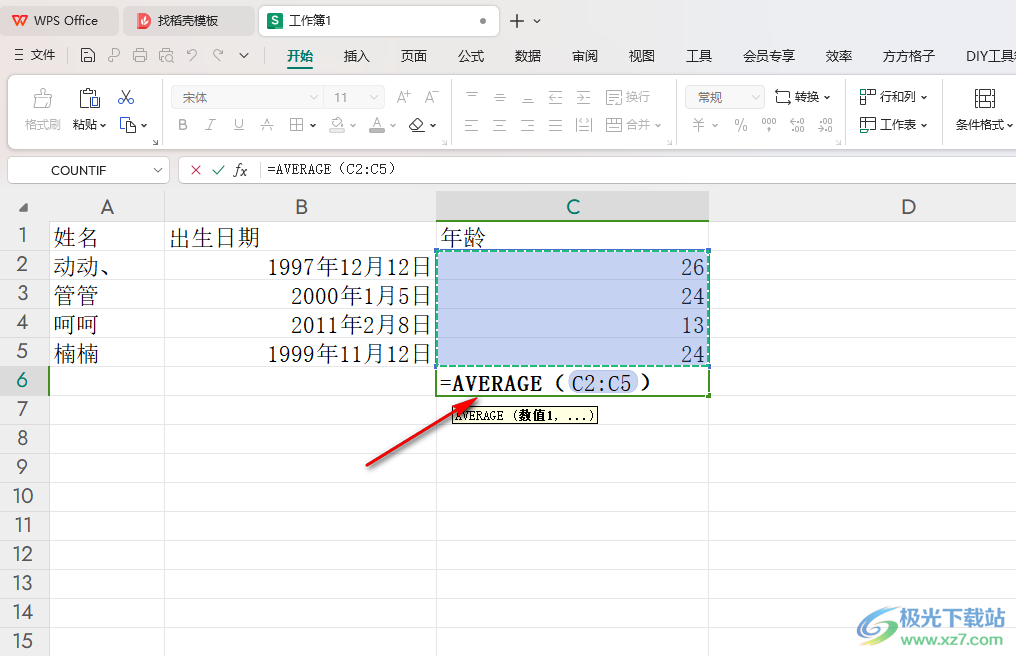Open the font color A dropdown arrow
Viewport: 1016px width, 656px height.
393,125
